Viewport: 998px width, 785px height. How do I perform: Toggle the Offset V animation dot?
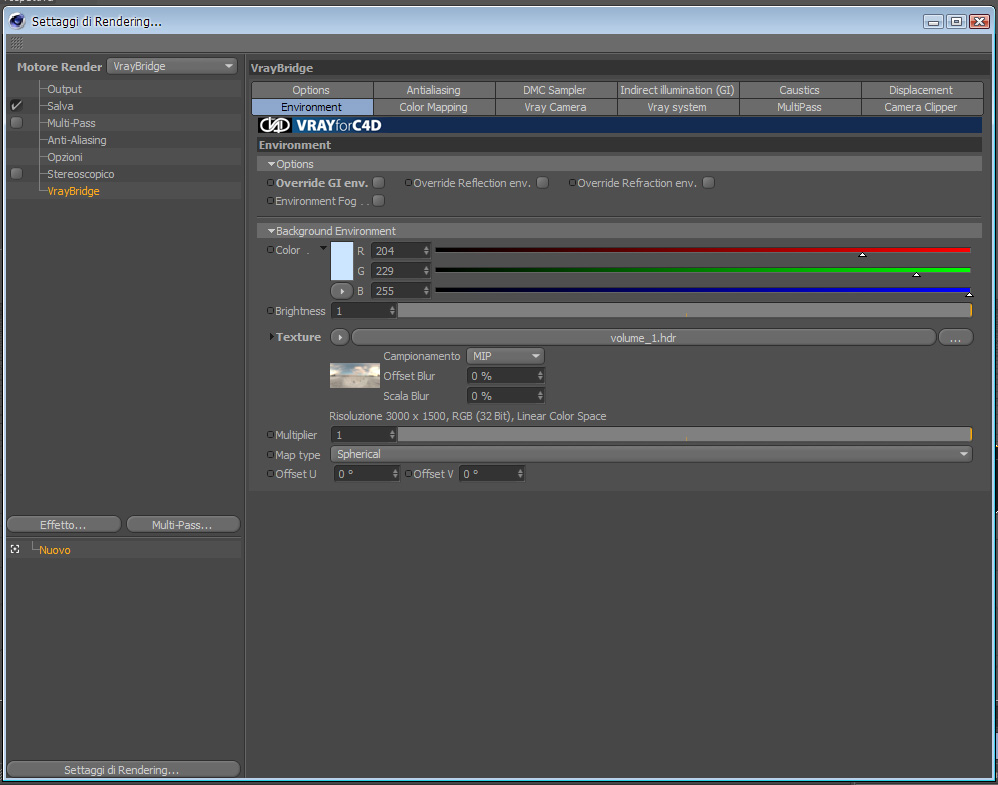point(409,474)
